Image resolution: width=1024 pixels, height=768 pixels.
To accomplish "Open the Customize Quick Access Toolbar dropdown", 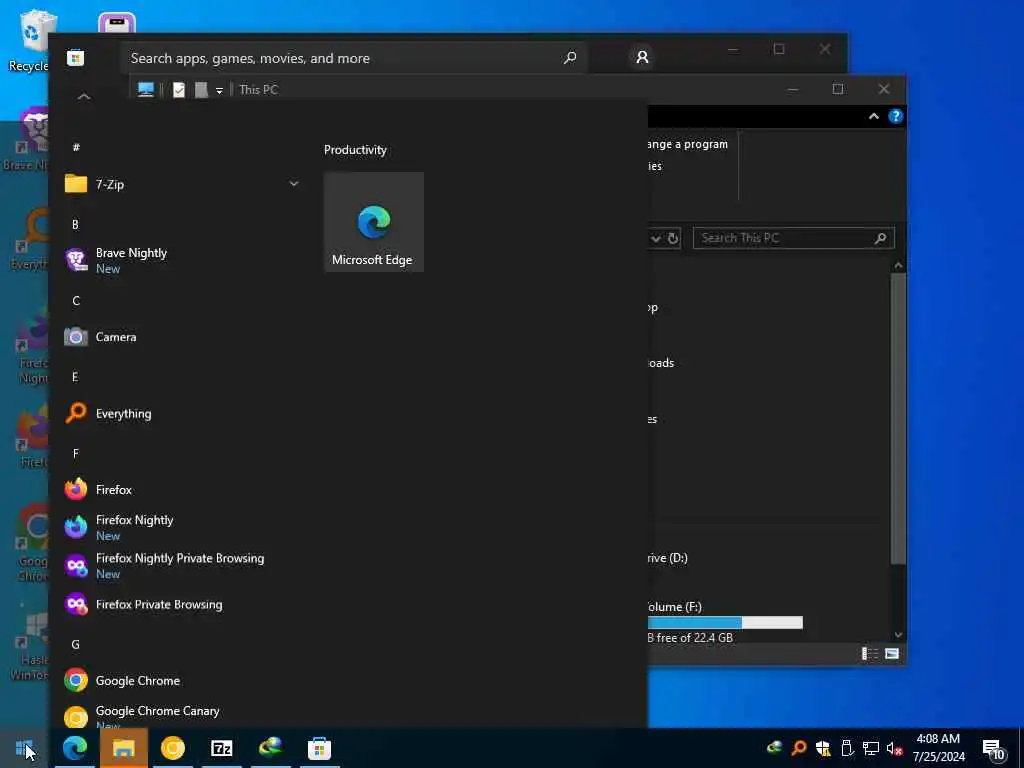I will pos(219,90).
